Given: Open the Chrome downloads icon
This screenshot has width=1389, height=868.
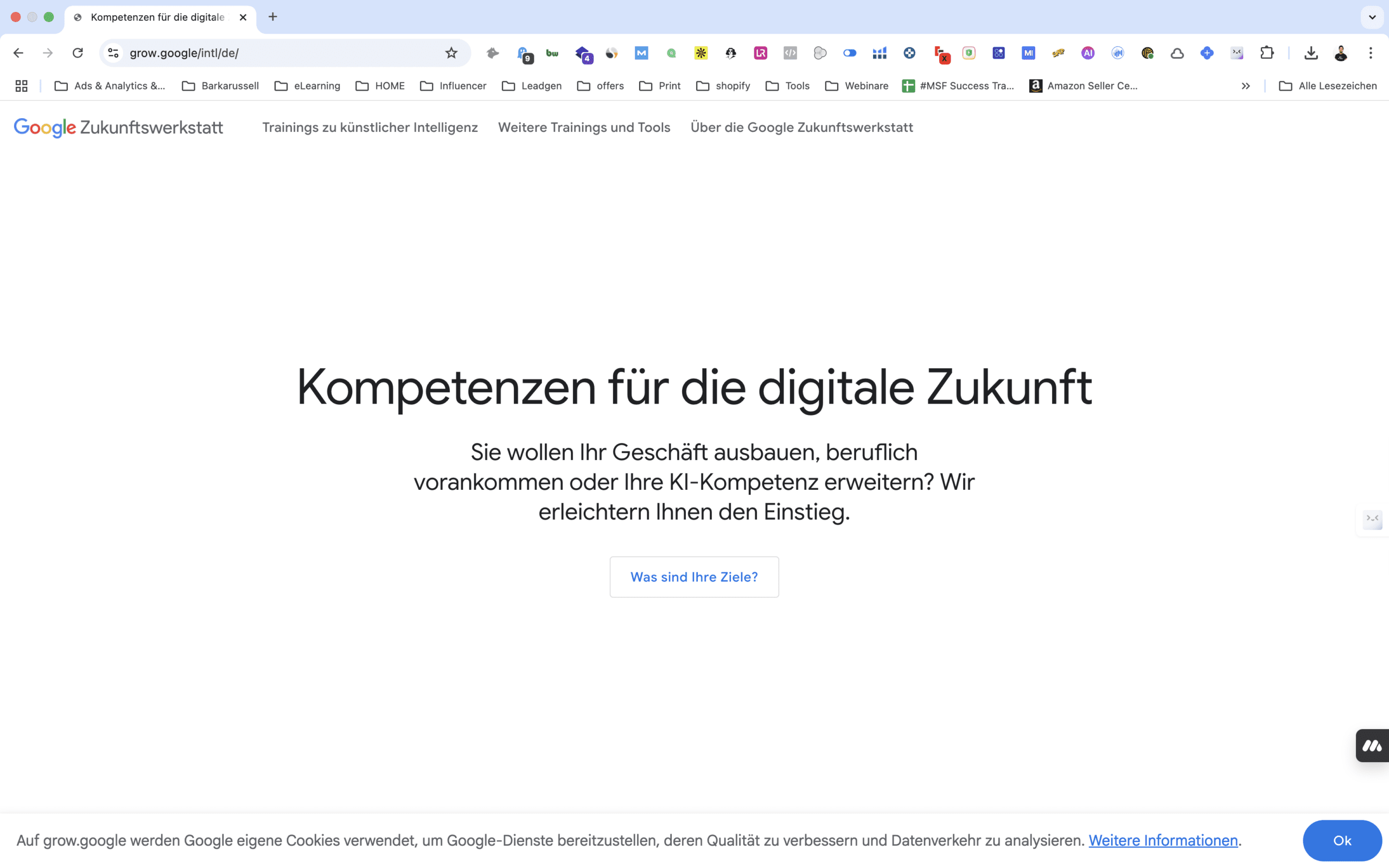Looking at the screenshot, I should [1311, 53].
